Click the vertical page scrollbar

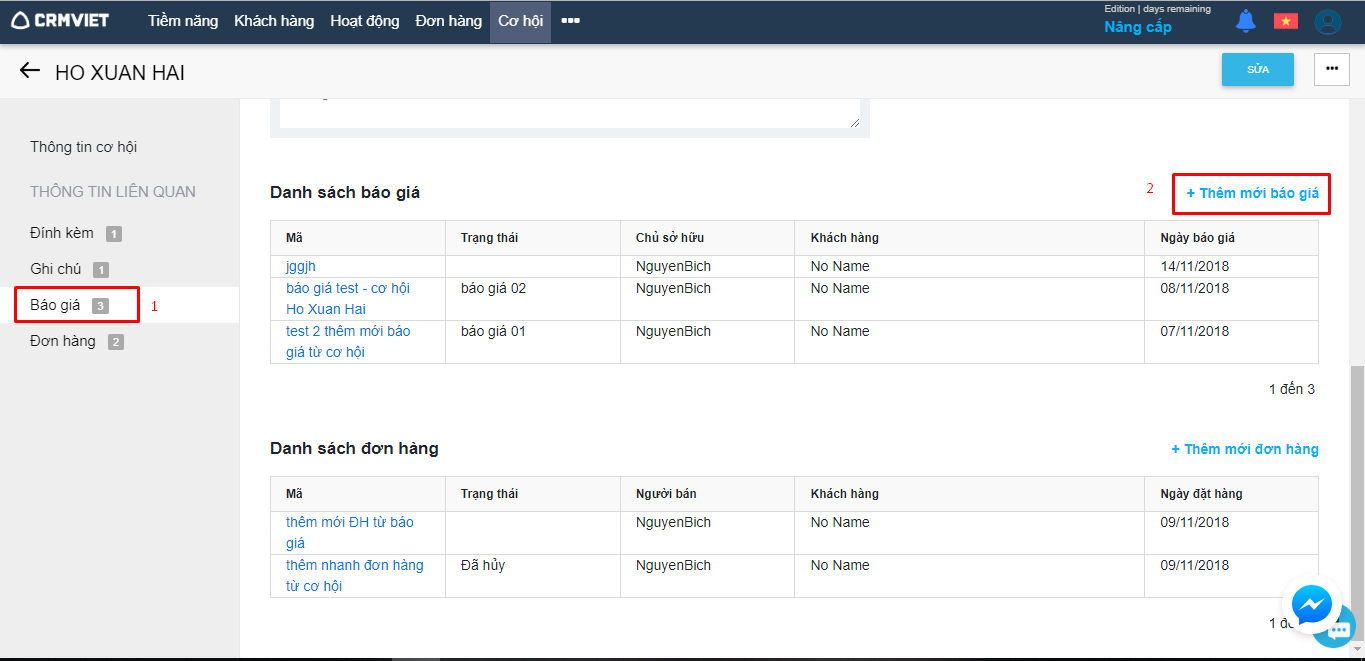click(x=1357, y=480)
